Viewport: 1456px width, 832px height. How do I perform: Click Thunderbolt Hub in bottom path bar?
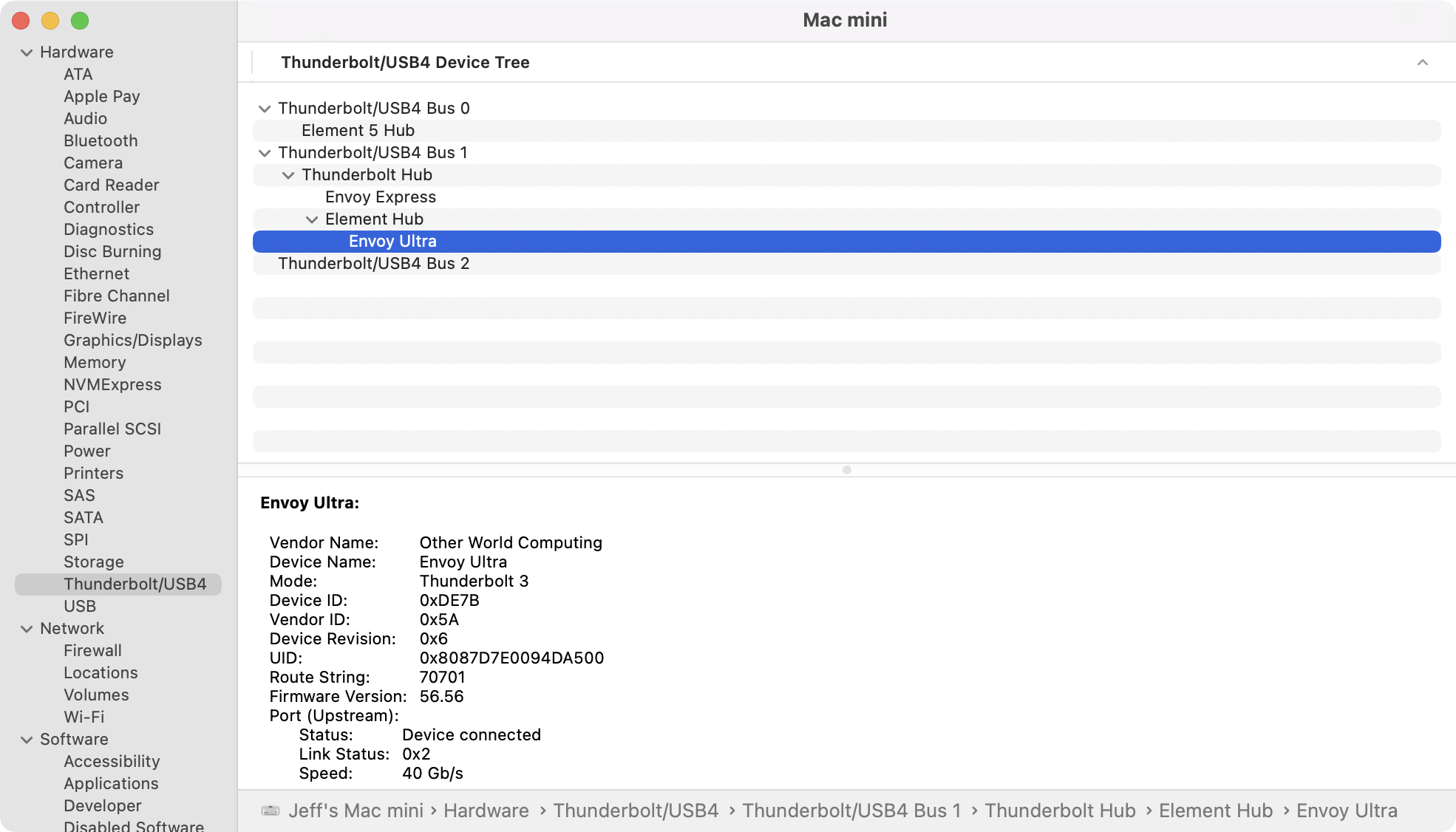(x=1059, y=811)
